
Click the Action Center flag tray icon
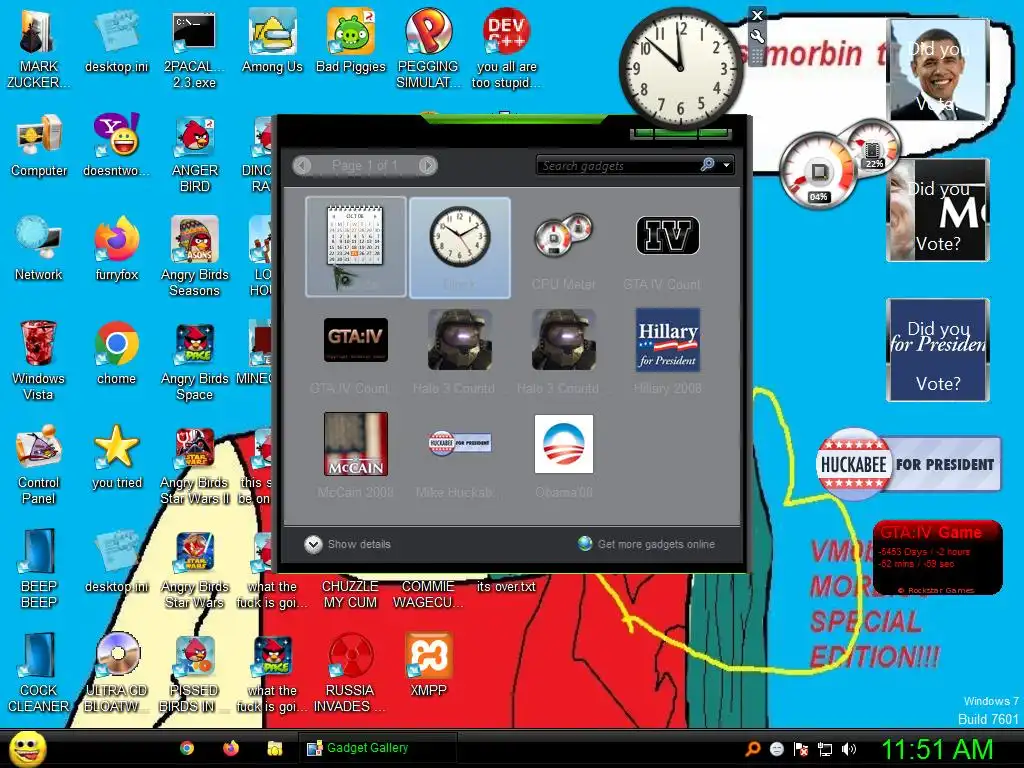(x=801, y=750)
